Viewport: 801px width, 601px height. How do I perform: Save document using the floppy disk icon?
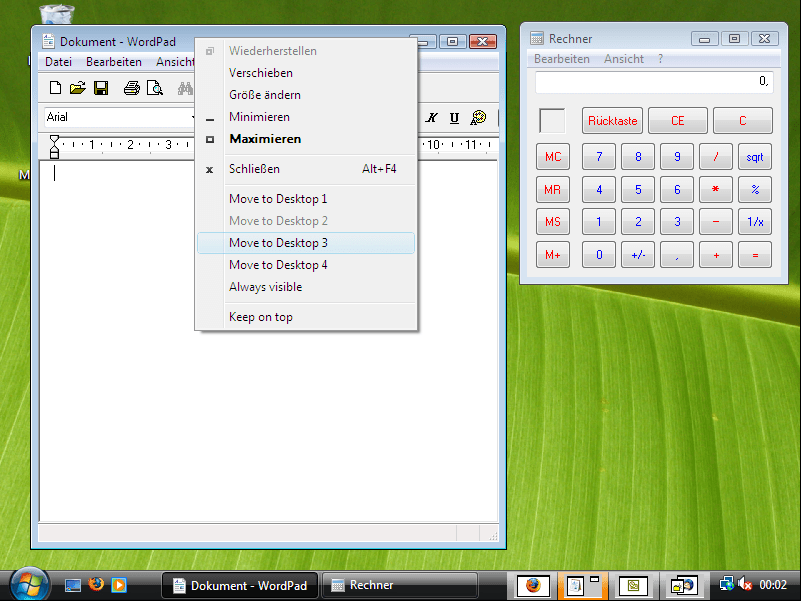[101, 88]
